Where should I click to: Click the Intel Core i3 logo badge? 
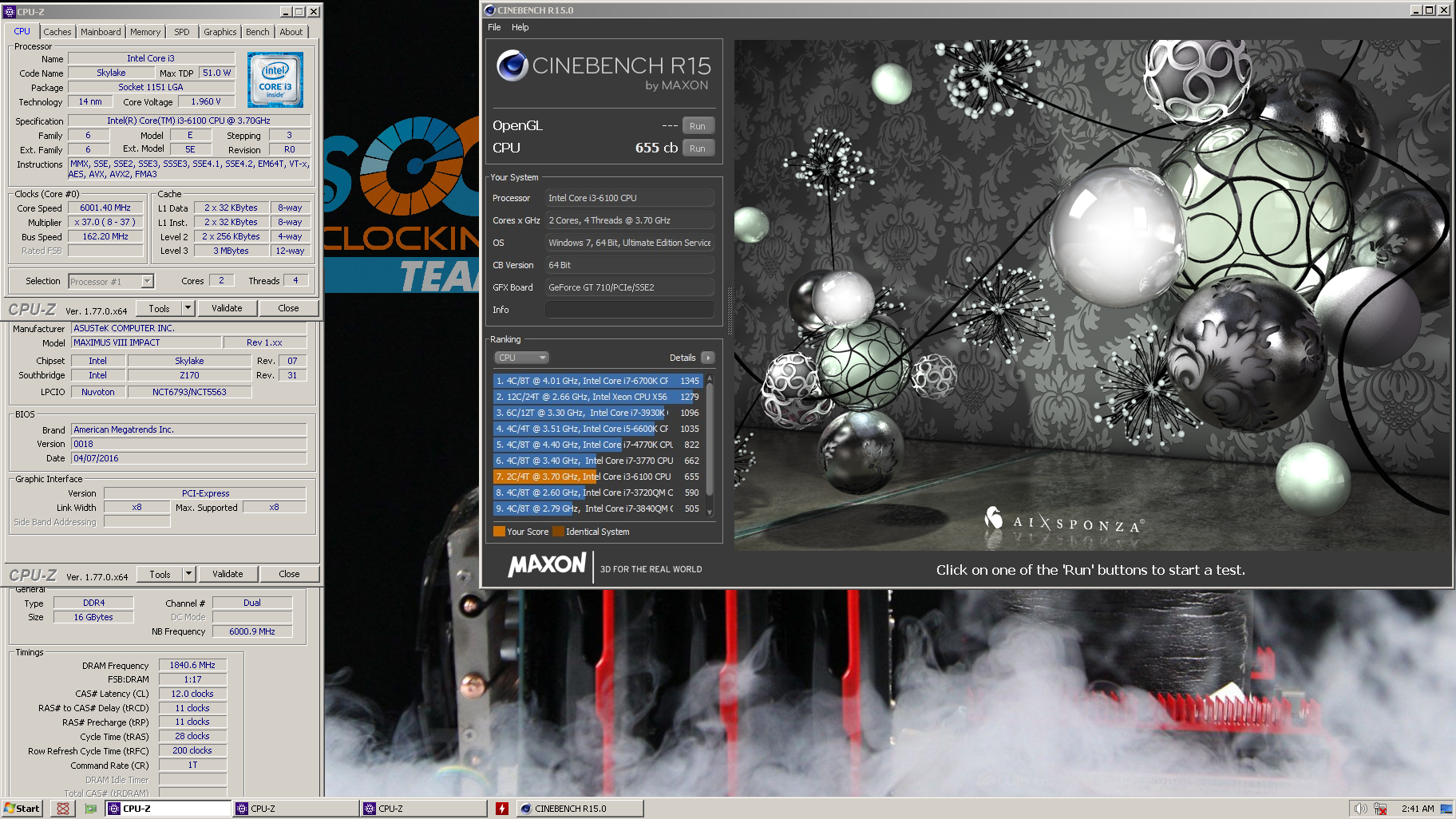(275, 80)
